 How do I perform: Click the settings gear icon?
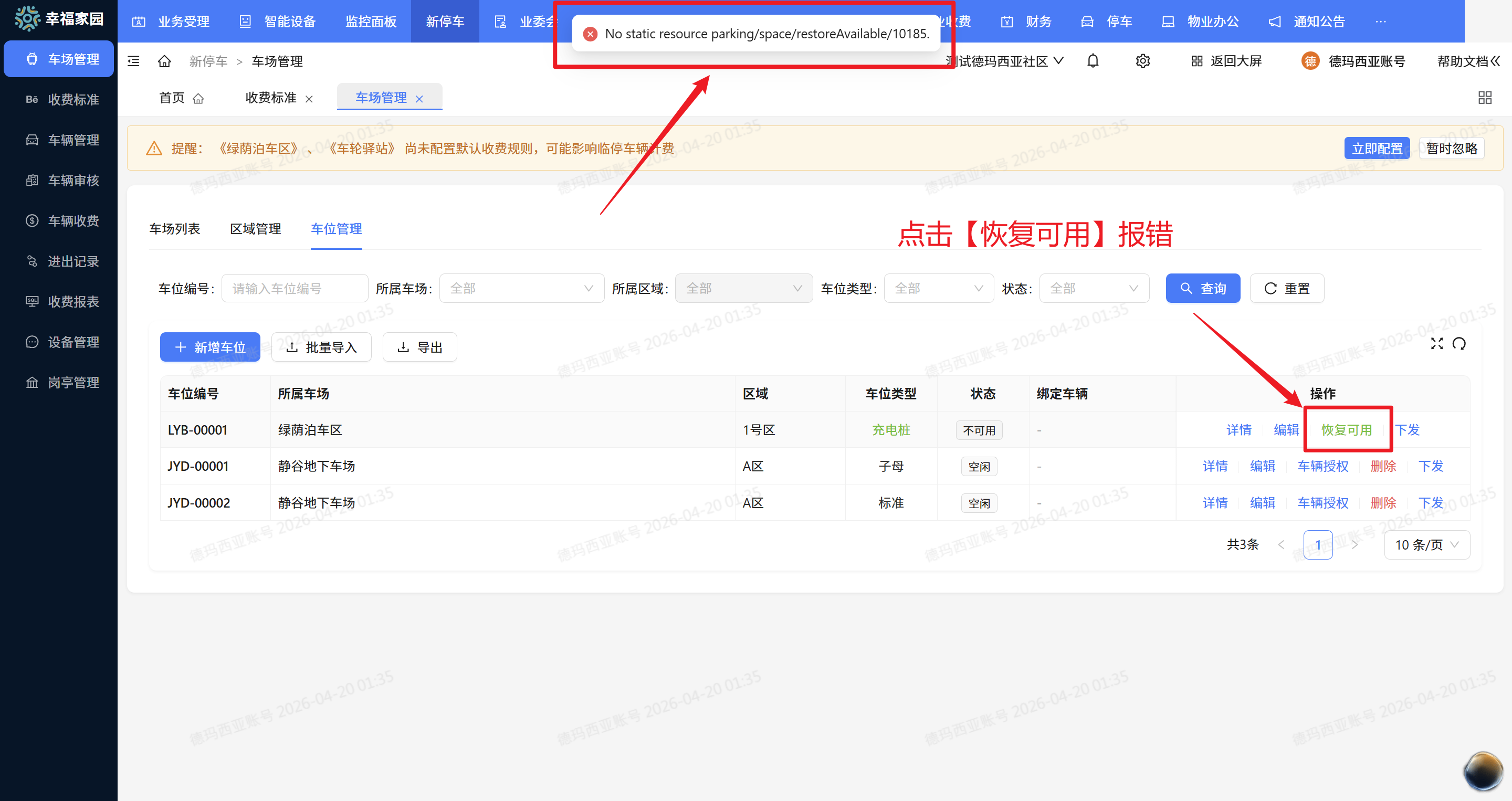tap(1142, 60)
